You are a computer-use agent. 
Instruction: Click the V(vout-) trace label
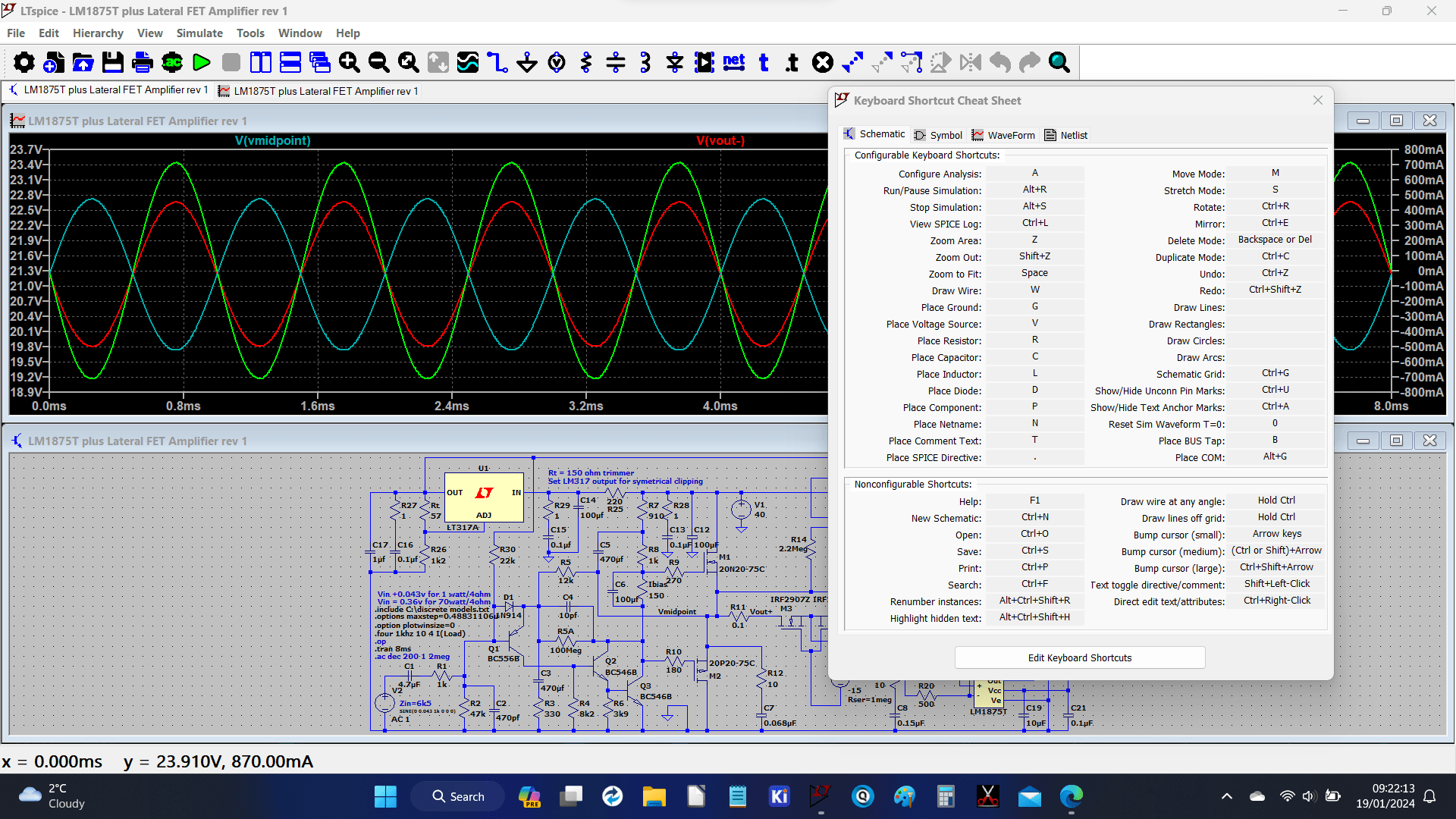click(x=720, y=141)
